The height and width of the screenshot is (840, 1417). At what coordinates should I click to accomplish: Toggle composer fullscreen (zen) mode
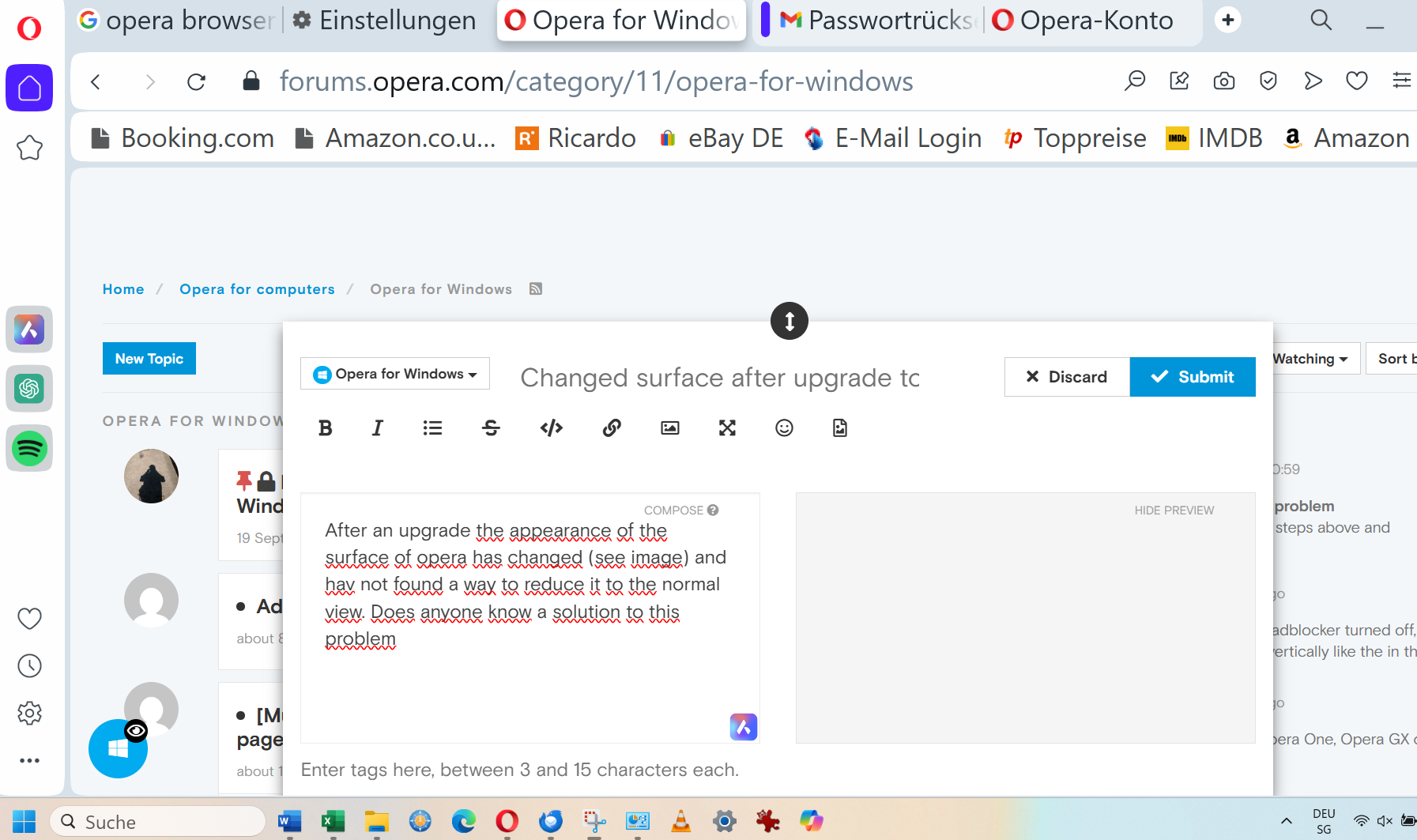pyautogui.click(x=727, y=428)
